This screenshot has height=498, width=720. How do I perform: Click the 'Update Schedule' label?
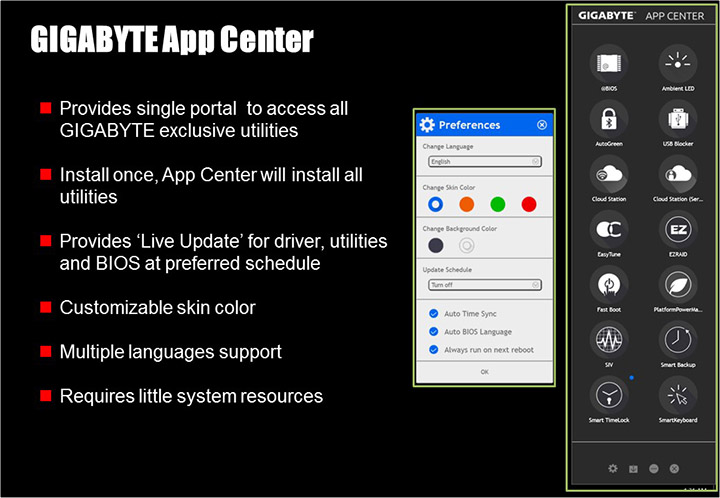tap(447, 269)
